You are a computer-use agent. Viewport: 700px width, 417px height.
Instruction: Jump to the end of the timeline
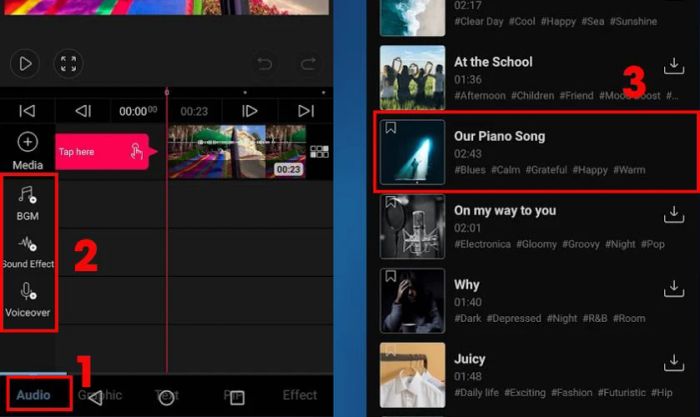[x=306, y=111]
